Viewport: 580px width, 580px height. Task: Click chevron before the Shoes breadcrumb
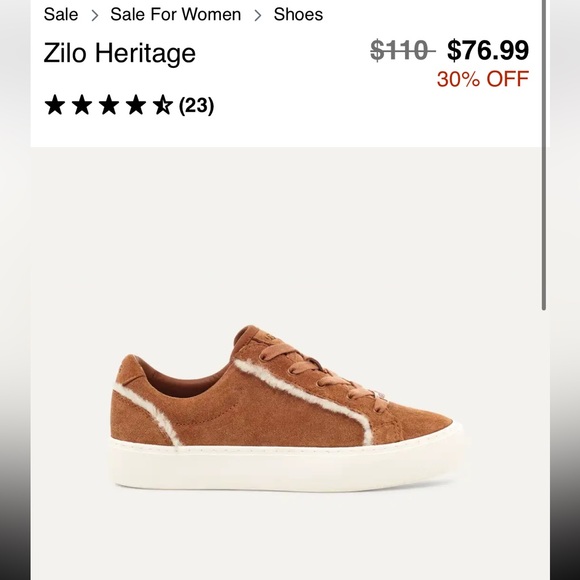(x=258, y=16)
